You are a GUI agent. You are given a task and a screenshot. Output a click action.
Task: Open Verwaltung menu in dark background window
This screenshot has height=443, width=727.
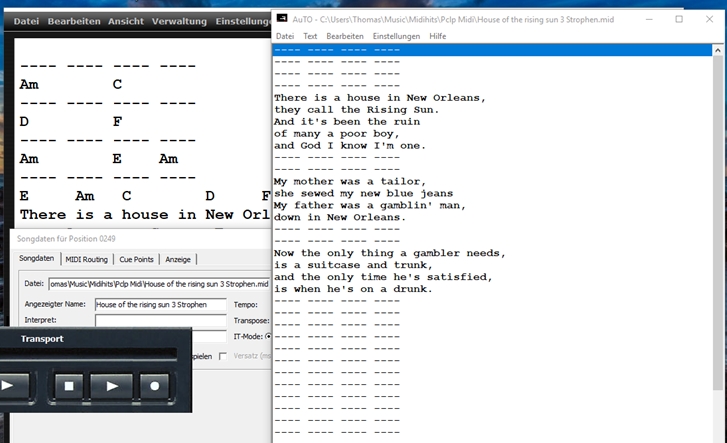tap(179, 21)
